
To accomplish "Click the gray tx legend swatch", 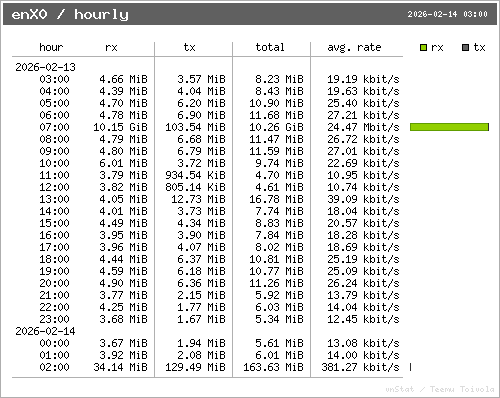I will (465, 47).
